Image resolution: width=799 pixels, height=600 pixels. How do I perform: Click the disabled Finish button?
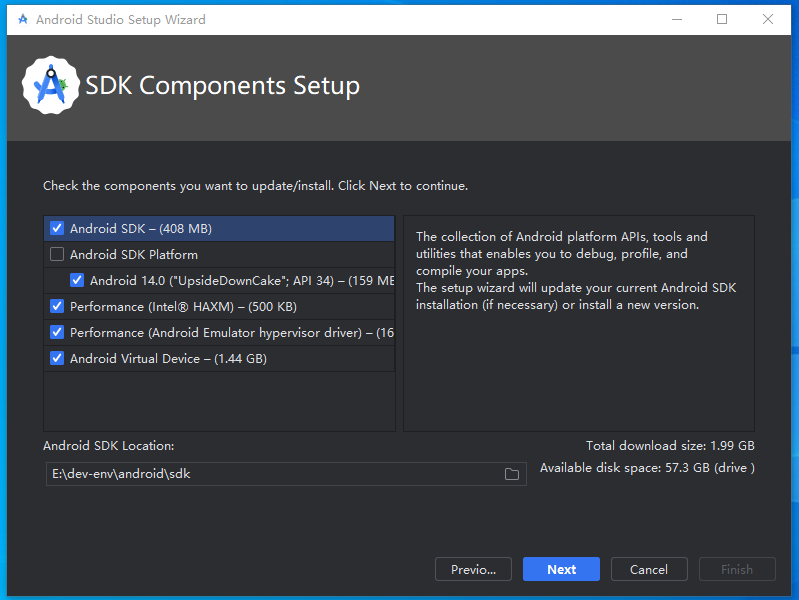click(737, 569)
